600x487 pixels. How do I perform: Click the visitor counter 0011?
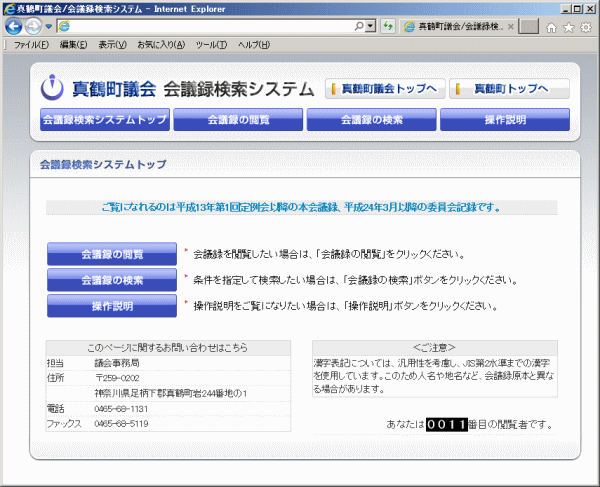click(447, 424)
